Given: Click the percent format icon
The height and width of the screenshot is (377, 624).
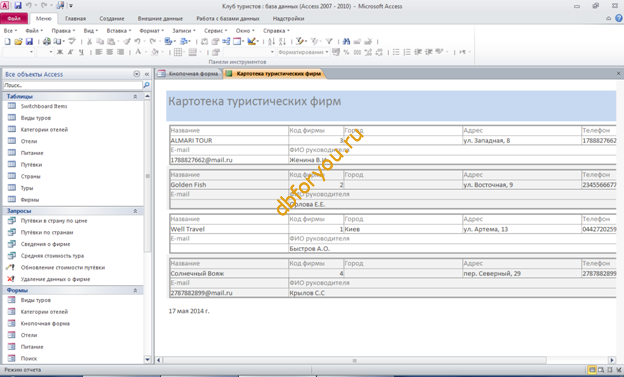Looking at the screenshot, I should [x=346, y=52].
